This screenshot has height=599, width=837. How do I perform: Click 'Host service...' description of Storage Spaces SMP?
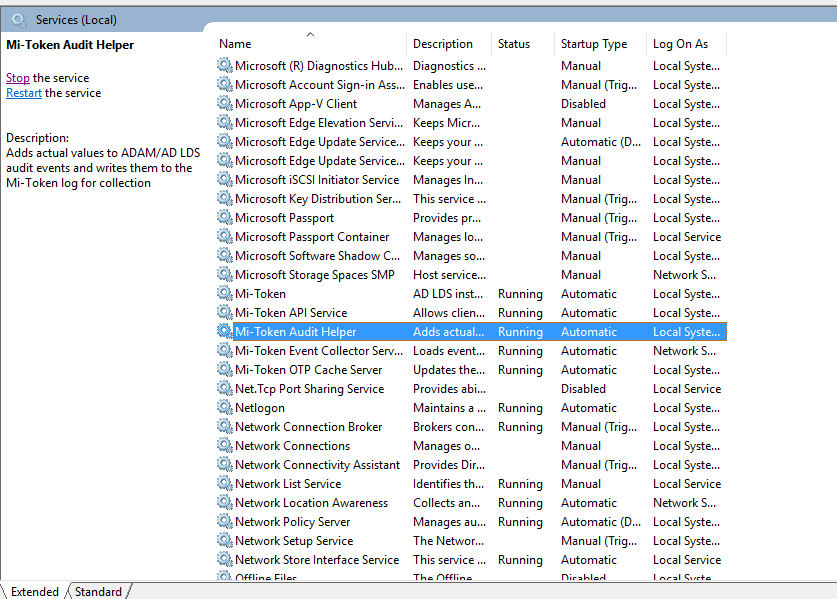coord(449,275)
